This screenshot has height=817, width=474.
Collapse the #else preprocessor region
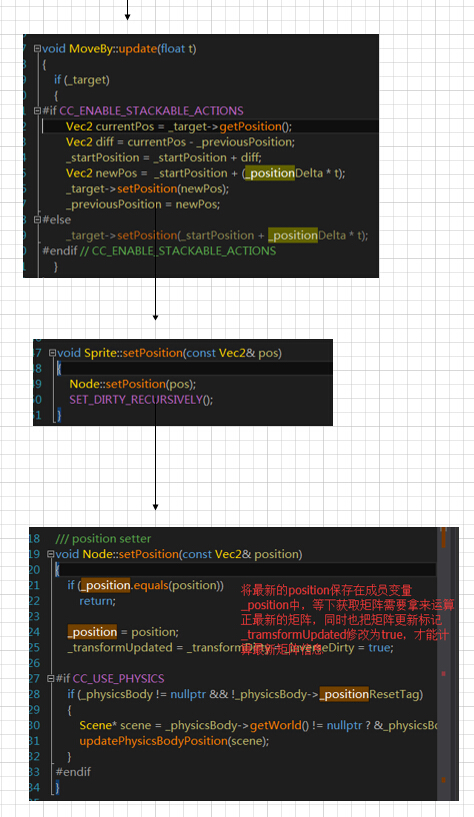coord(37,219)
